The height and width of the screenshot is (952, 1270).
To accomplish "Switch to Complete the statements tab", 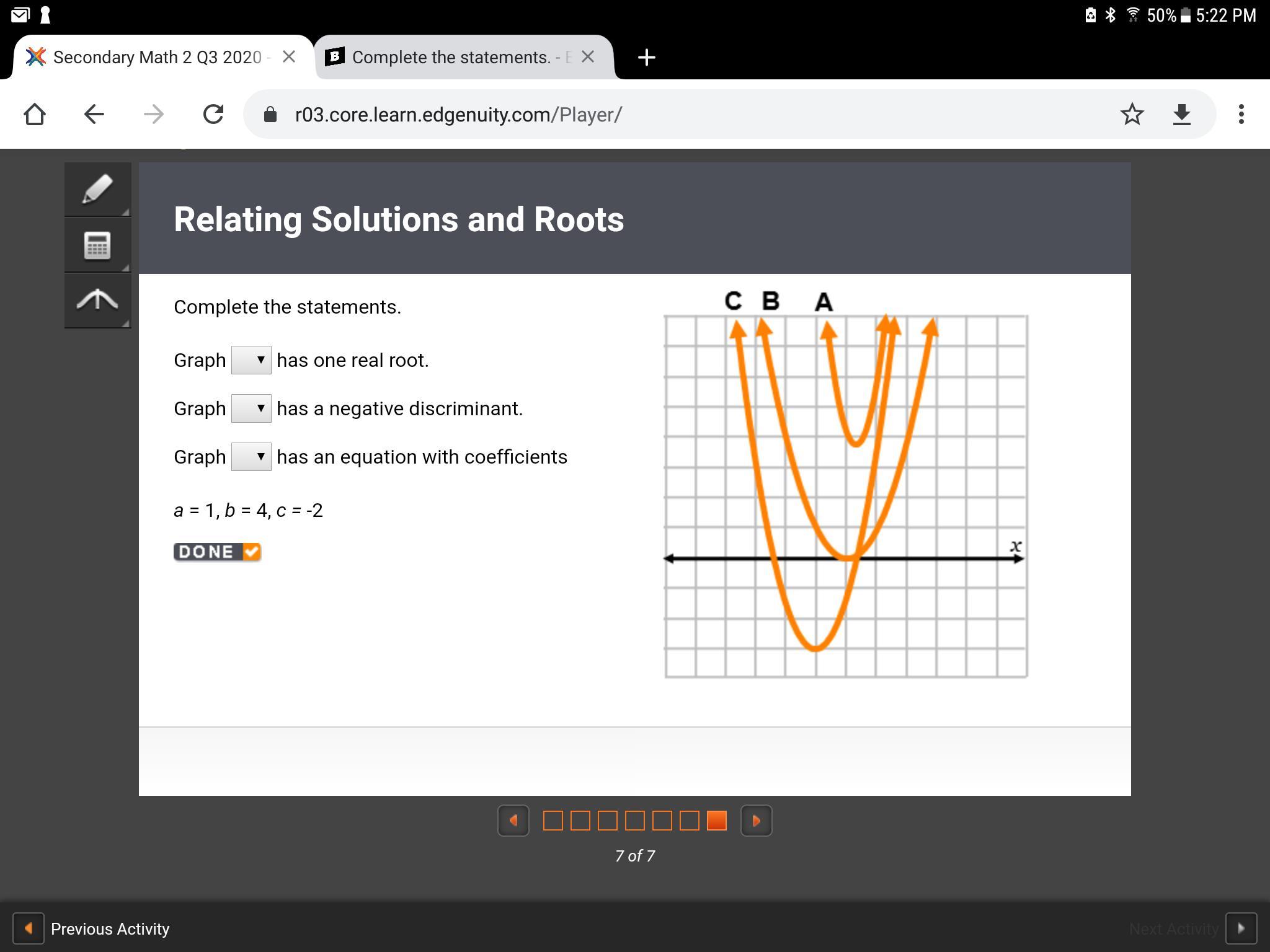I will (x=451, y=57).
